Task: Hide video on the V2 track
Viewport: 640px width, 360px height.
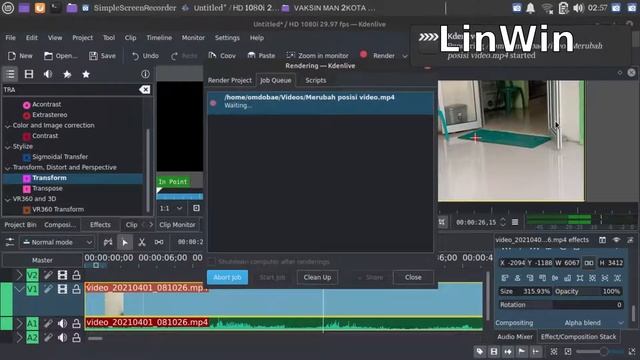Action: point(62,275)
